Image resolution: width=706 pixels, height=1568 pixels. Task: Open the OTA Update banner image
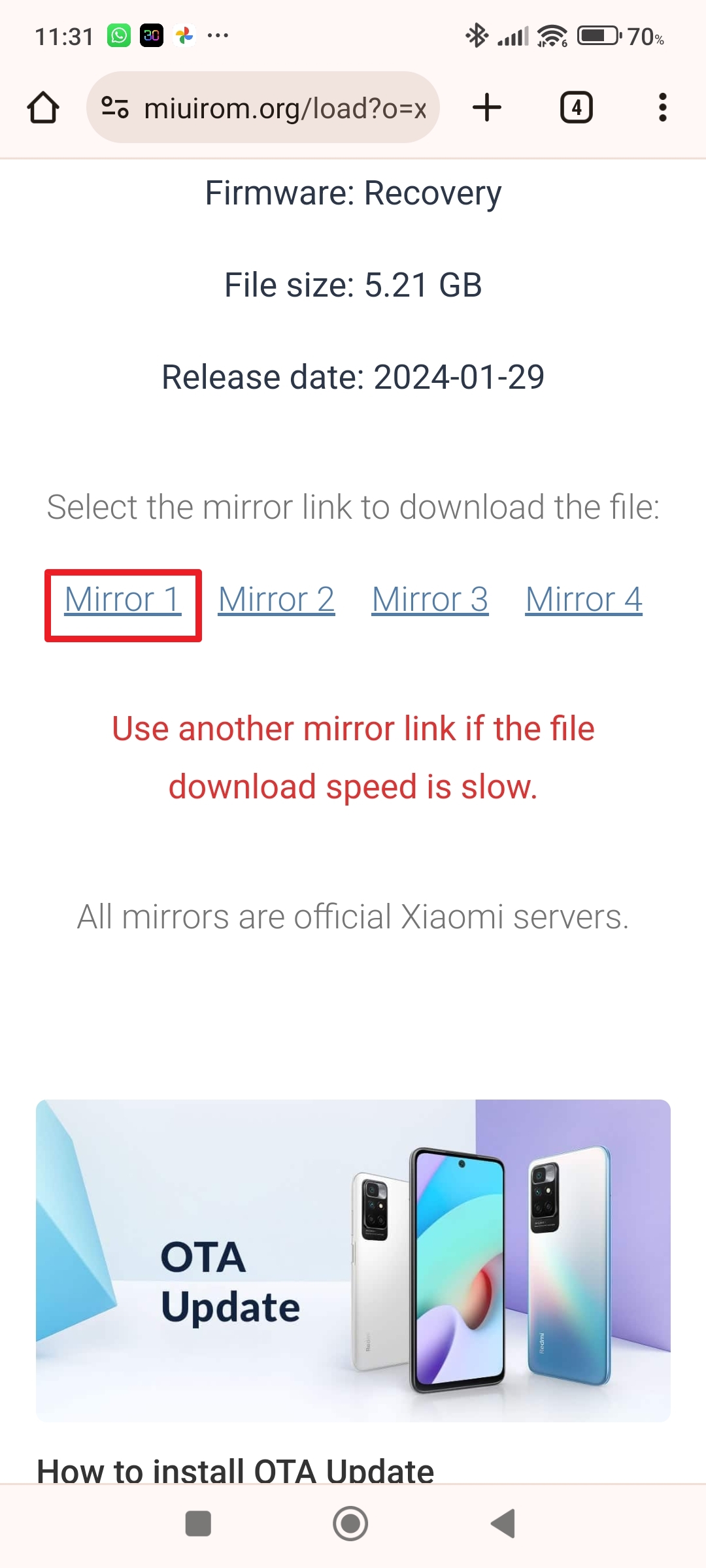(x=353, y=1261)
